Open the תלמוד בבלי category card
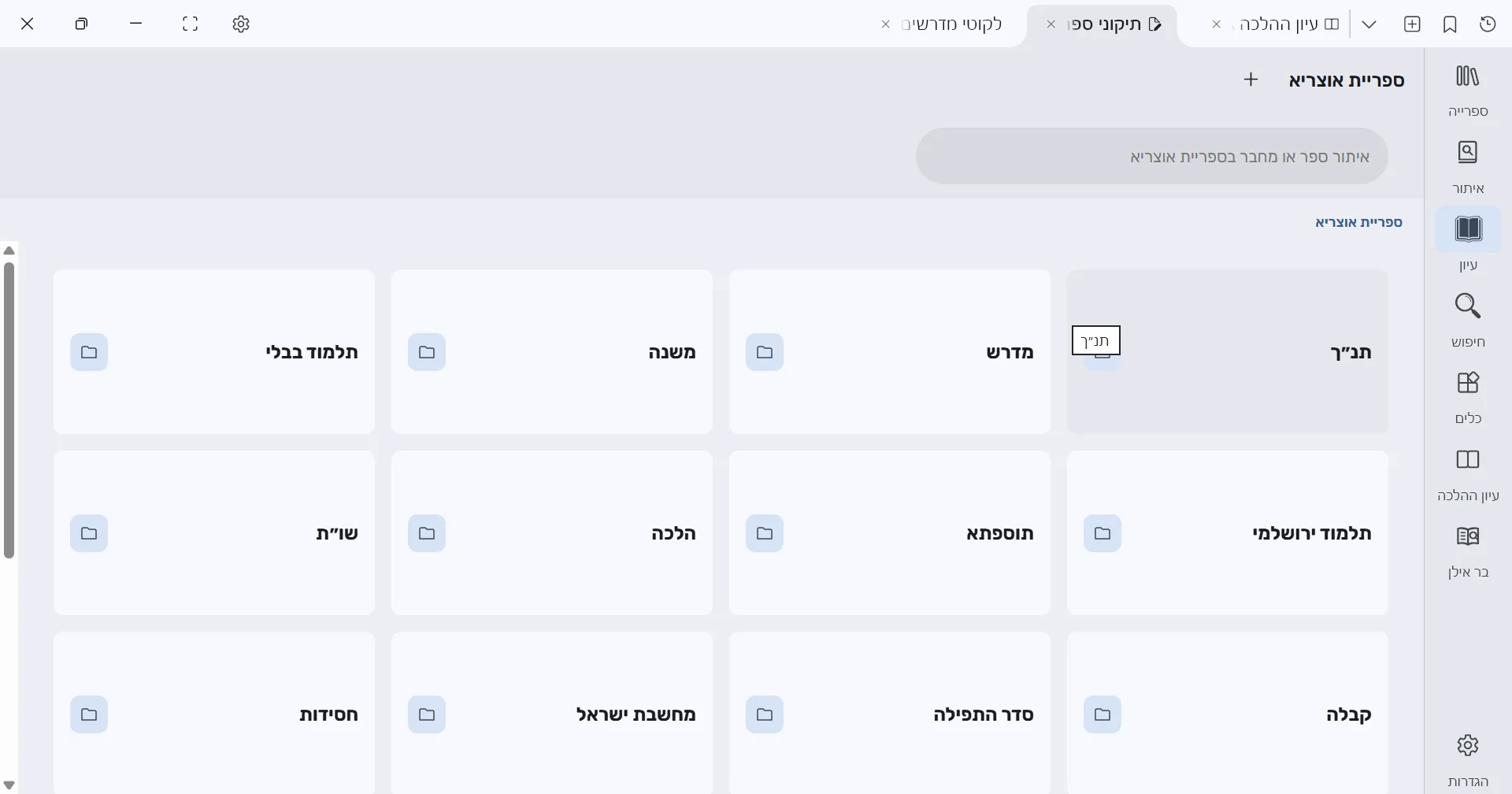Screen dimensions: 1512x794 [214, 351]
